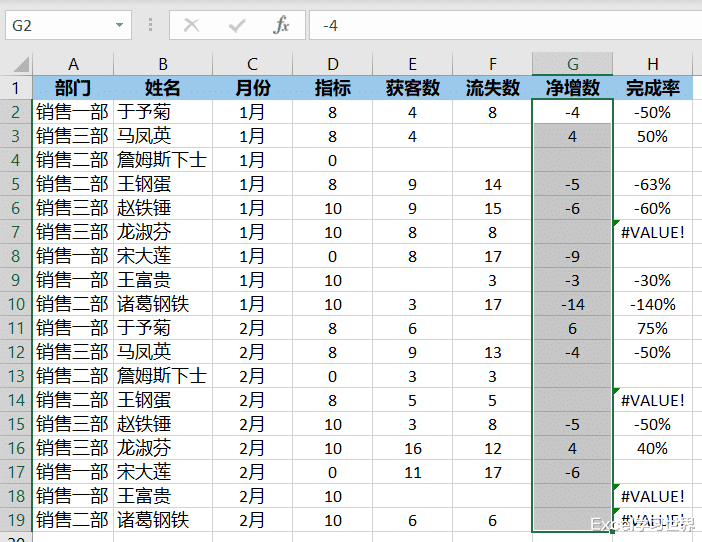
Task: Click the 流失数 header cell
Action: click(492, 88)
